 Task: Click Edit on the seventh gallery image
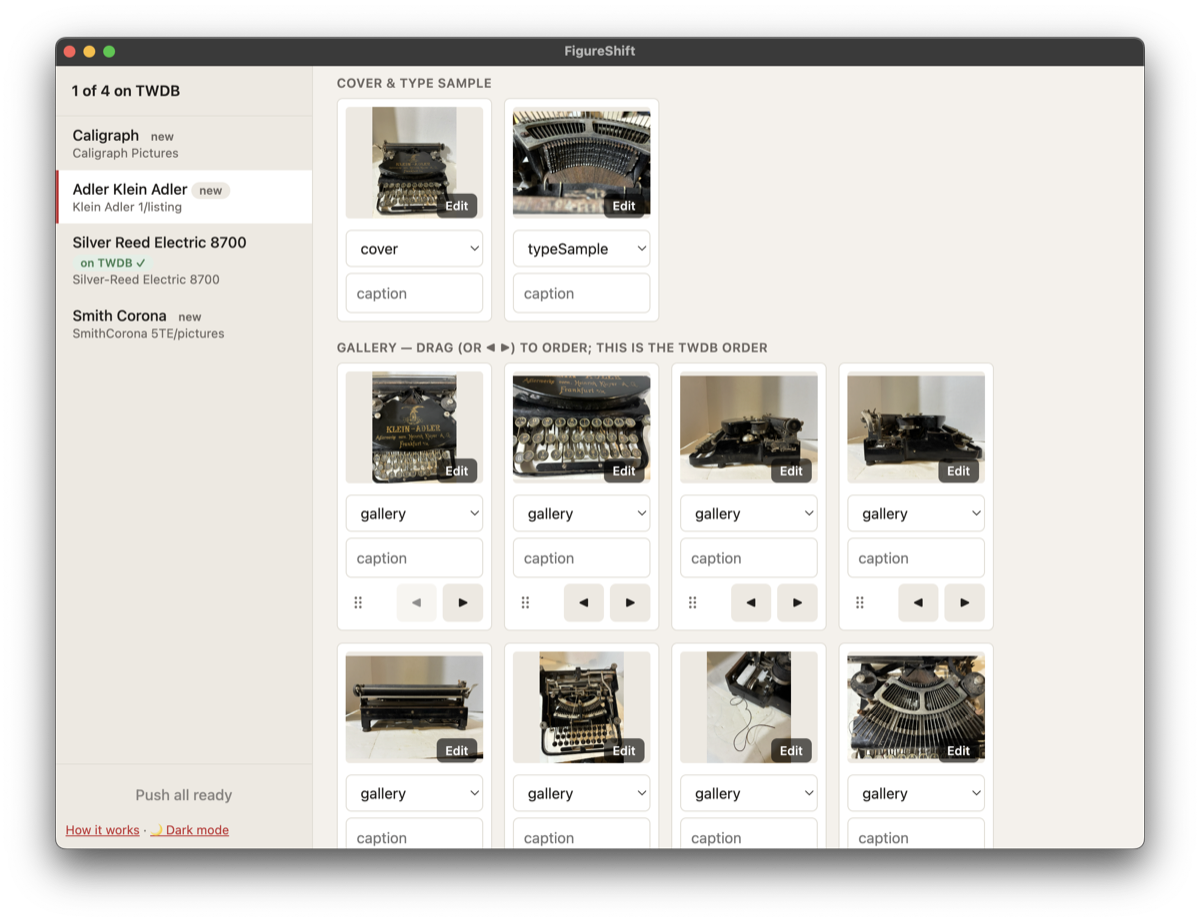(x=791, y=751)
